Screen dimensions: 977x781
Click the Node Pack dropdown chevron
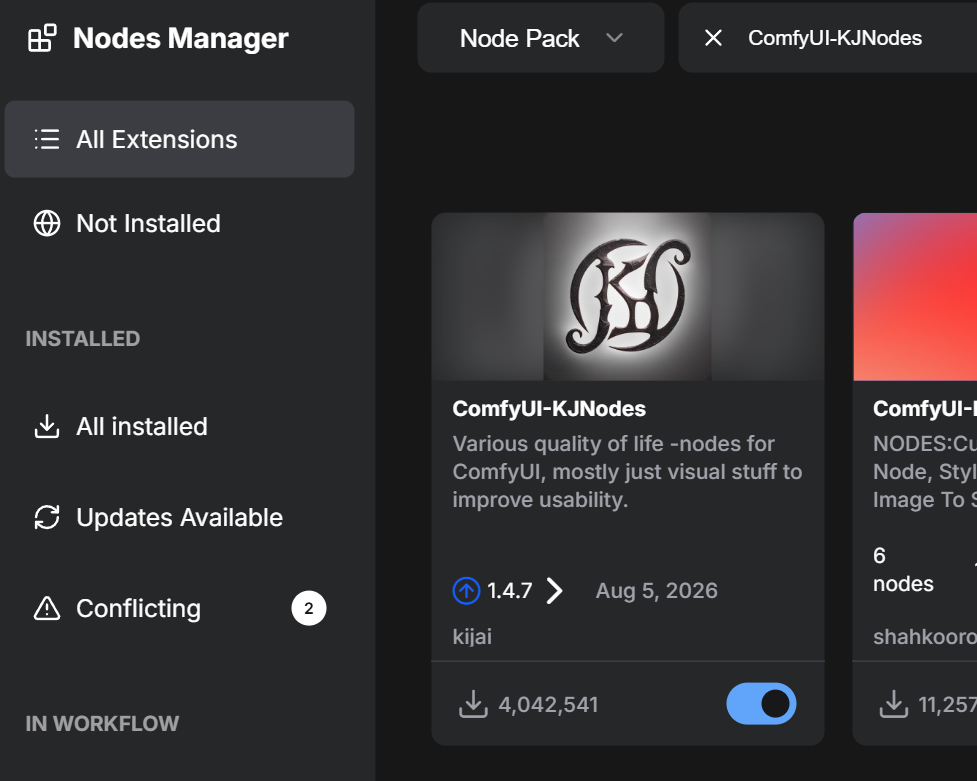coord(614,38)
